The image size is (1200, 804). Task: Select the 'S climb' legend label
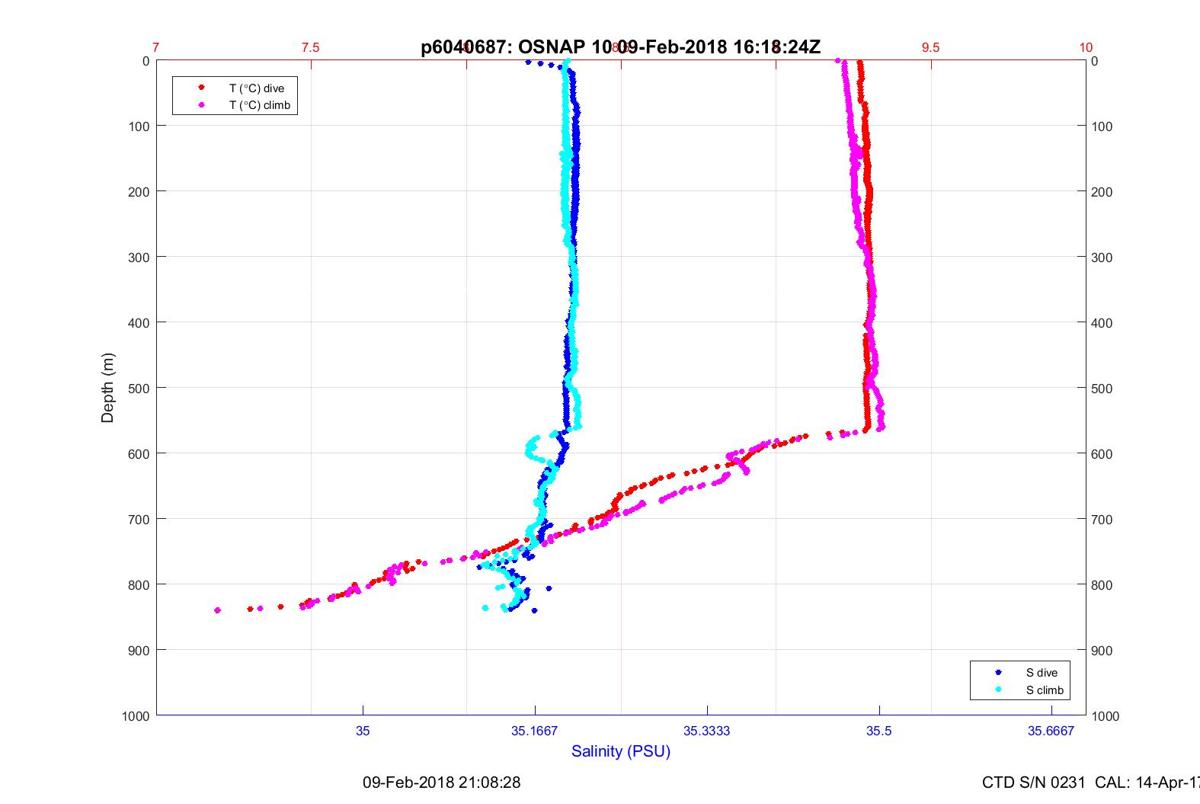tap(1044, 690)
